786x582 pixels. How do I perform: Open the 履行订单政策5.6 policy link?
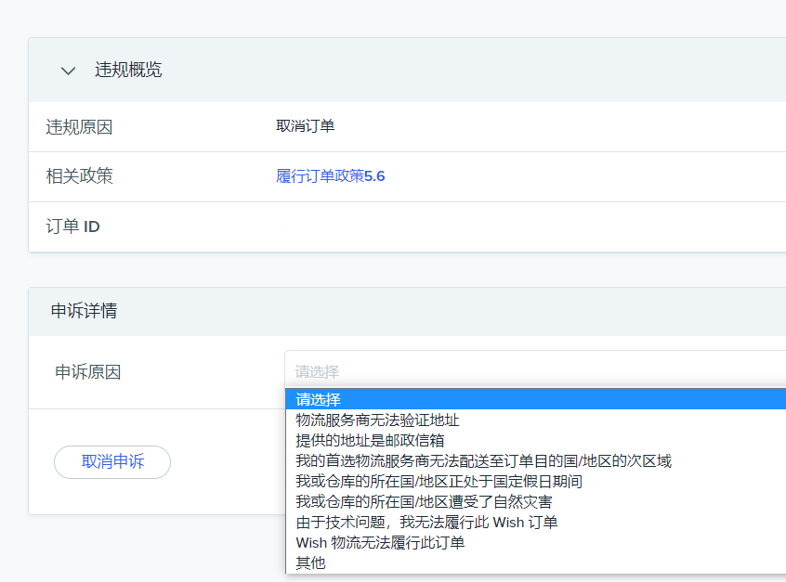pos(330,176)
